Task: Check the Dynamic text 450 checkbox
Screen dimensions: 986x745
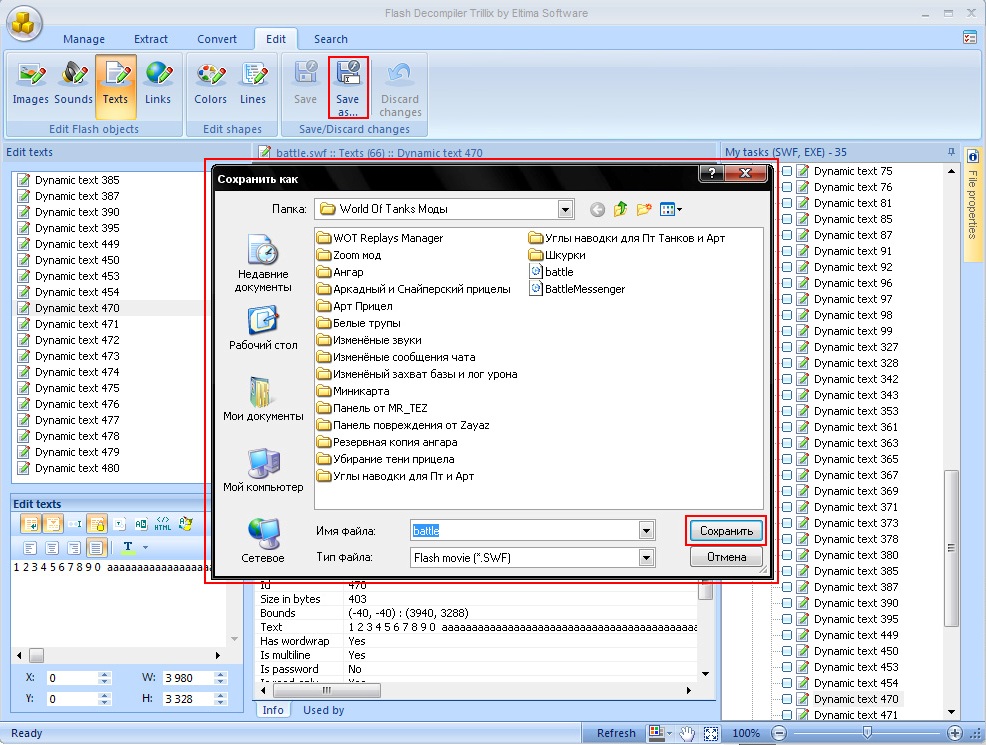Action: (x=787, y=651)
